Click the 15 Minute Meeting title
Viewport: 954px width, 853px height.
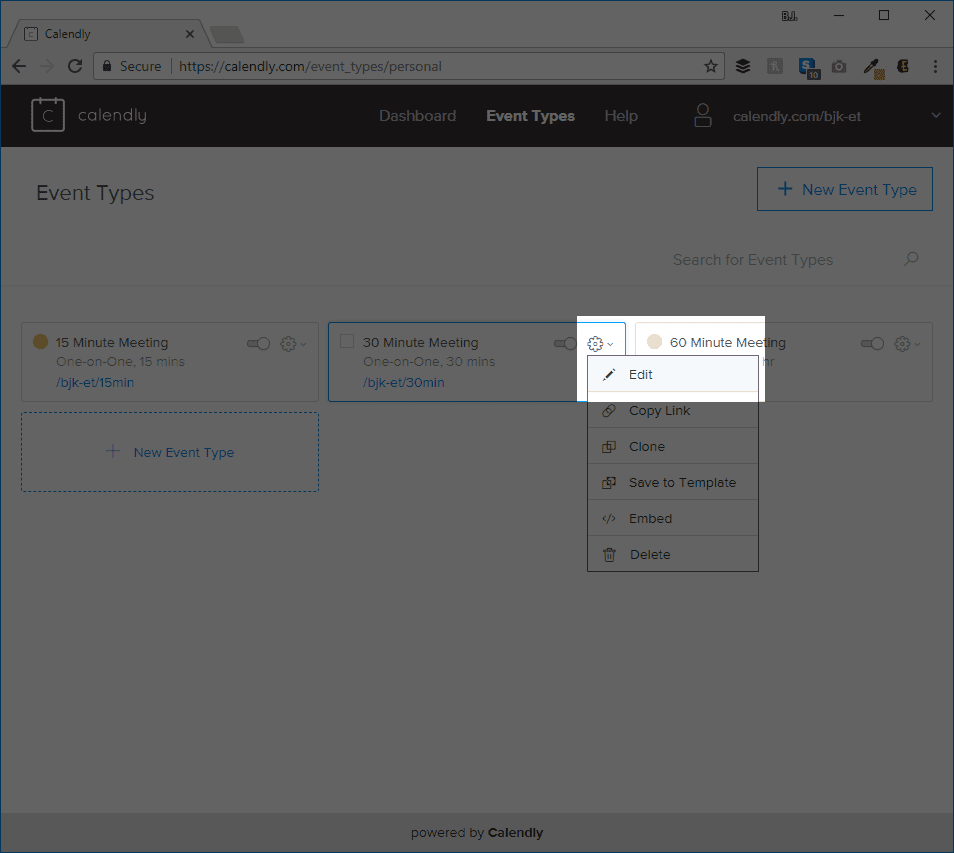112,343
